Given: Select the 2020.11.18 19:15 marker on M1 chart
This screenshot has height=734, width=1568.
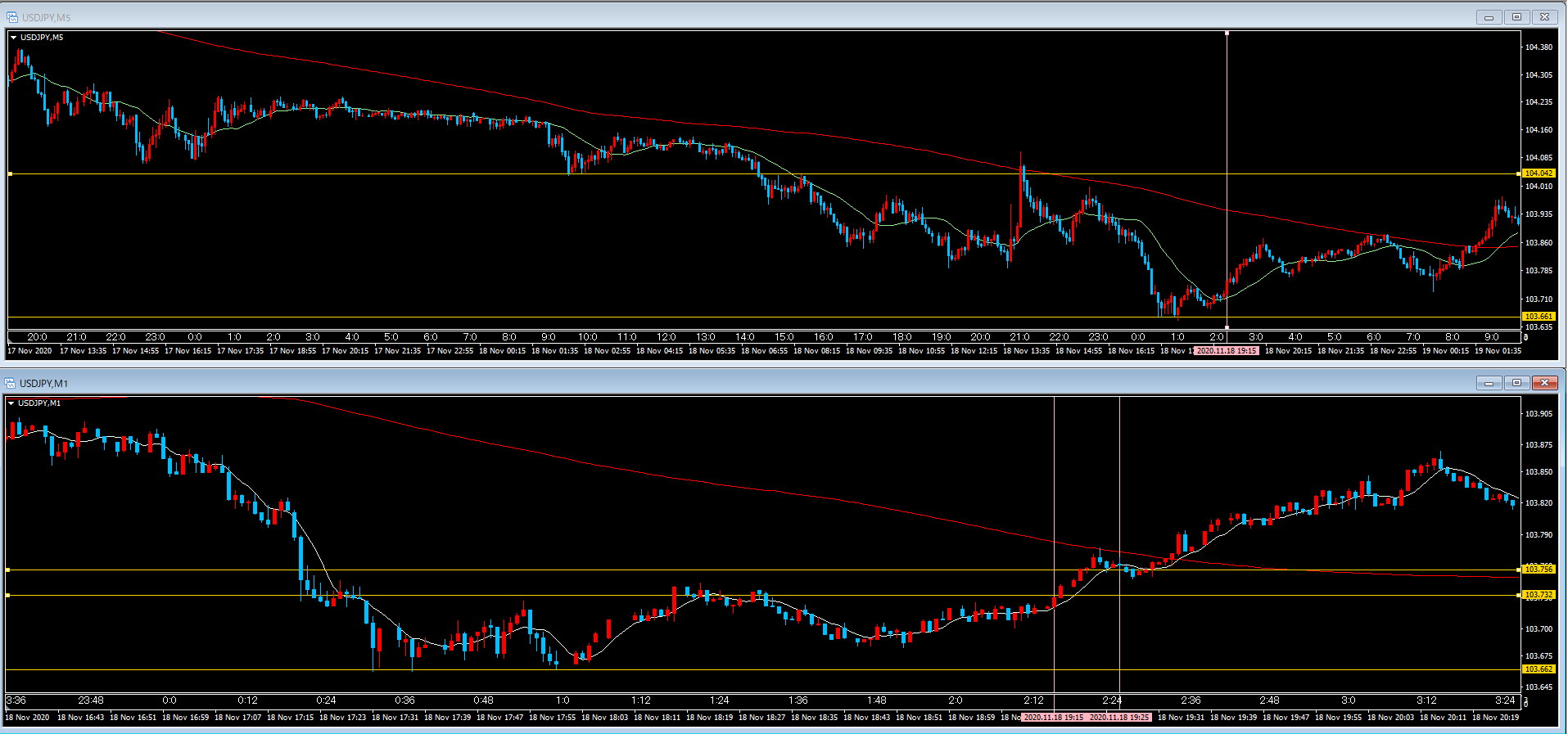Looking at the screenshot, I should 1054,718.
